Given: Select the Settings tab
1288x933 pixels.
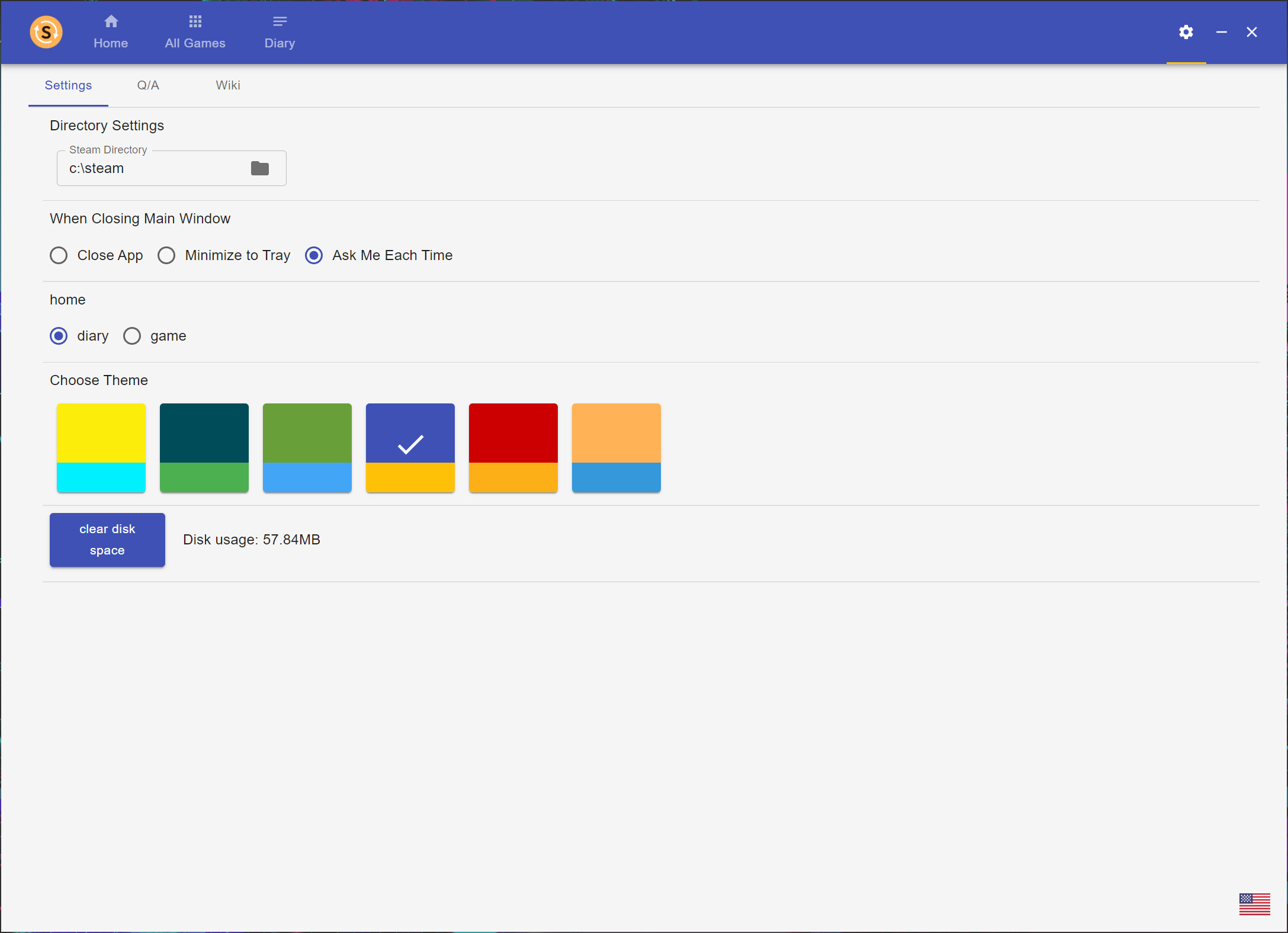Looking at the screenshot, I should tap(68, 85).
